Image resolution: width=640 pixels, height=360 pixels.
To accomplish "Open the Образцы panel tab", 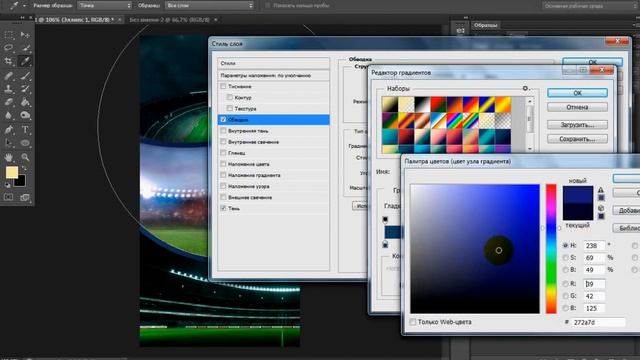I will [486, 25].
